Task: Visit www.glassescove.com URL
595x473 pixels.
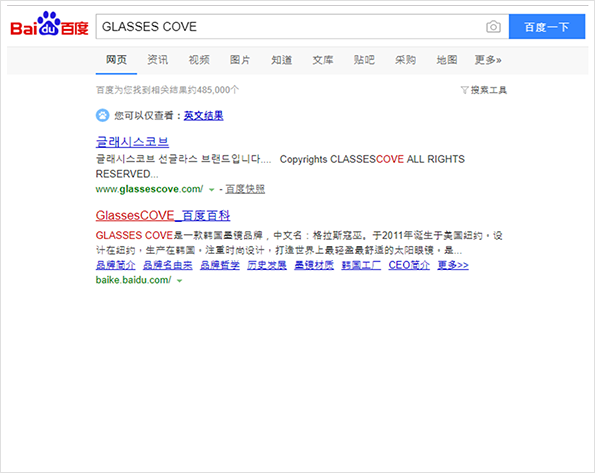Action: [x=149, y=189]
